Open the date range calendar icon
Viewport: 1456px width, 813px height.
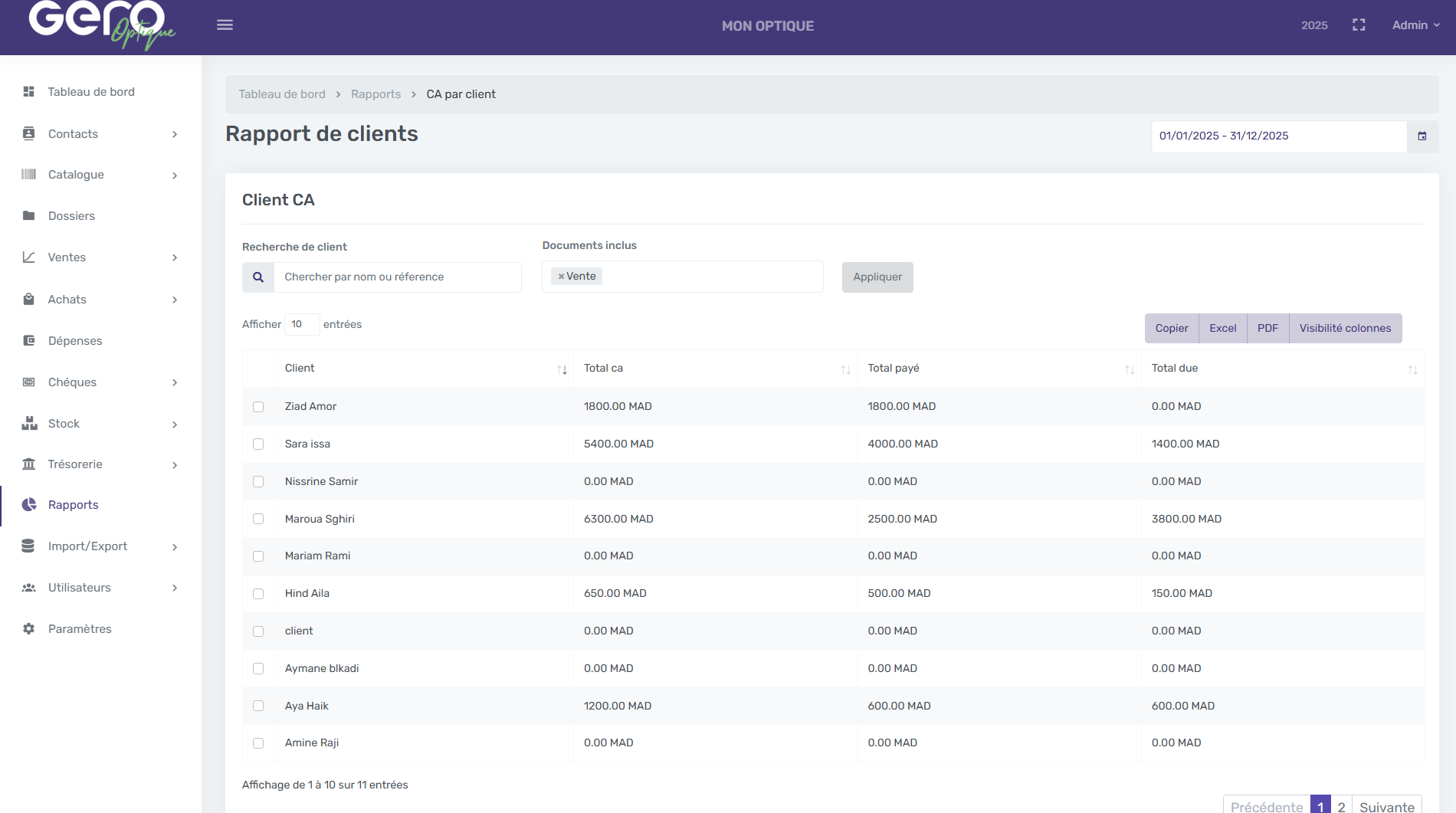pyautogui.click(x=1422, y=136)
